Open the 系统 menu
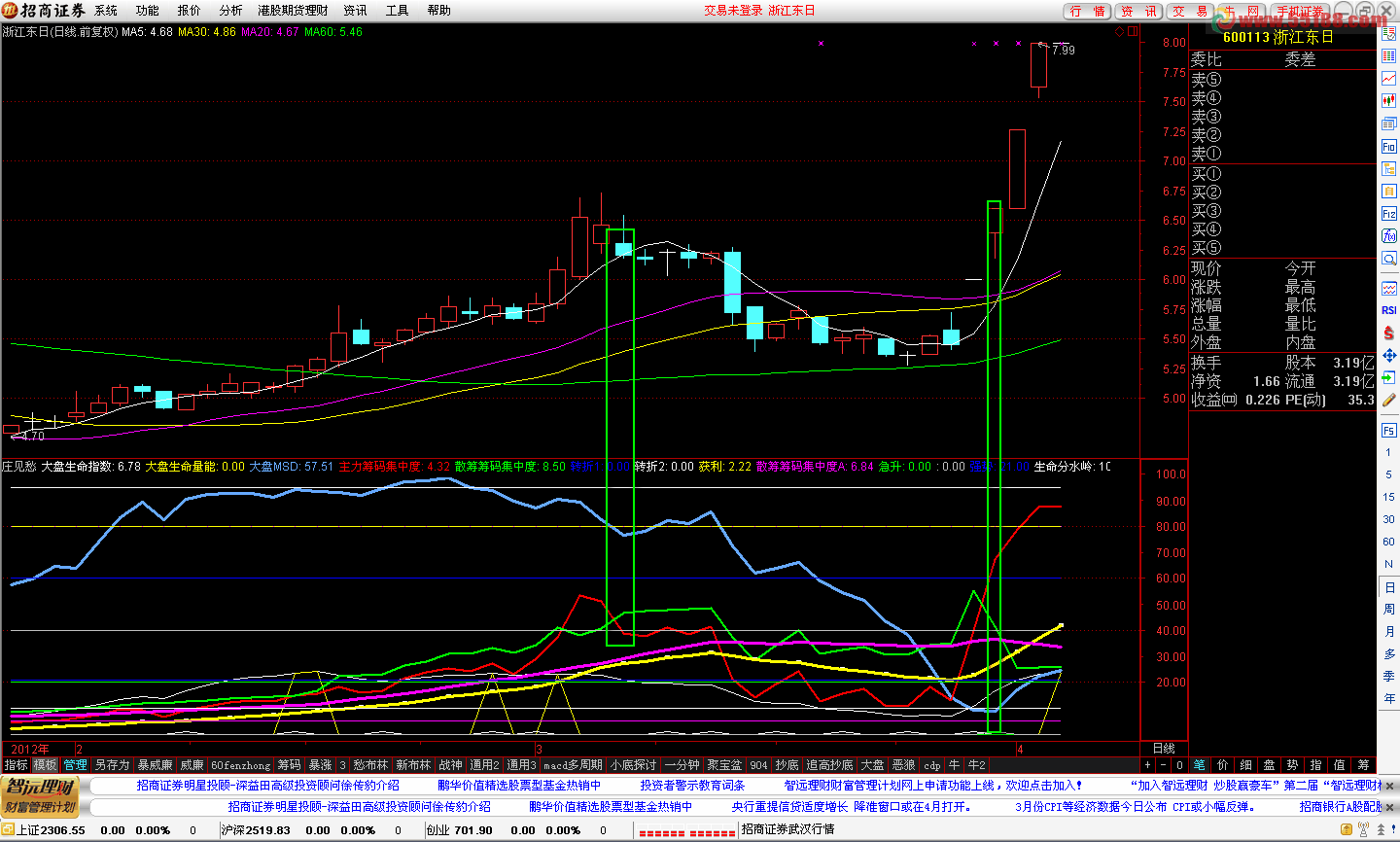1400x842 pixels. point(106,11)
